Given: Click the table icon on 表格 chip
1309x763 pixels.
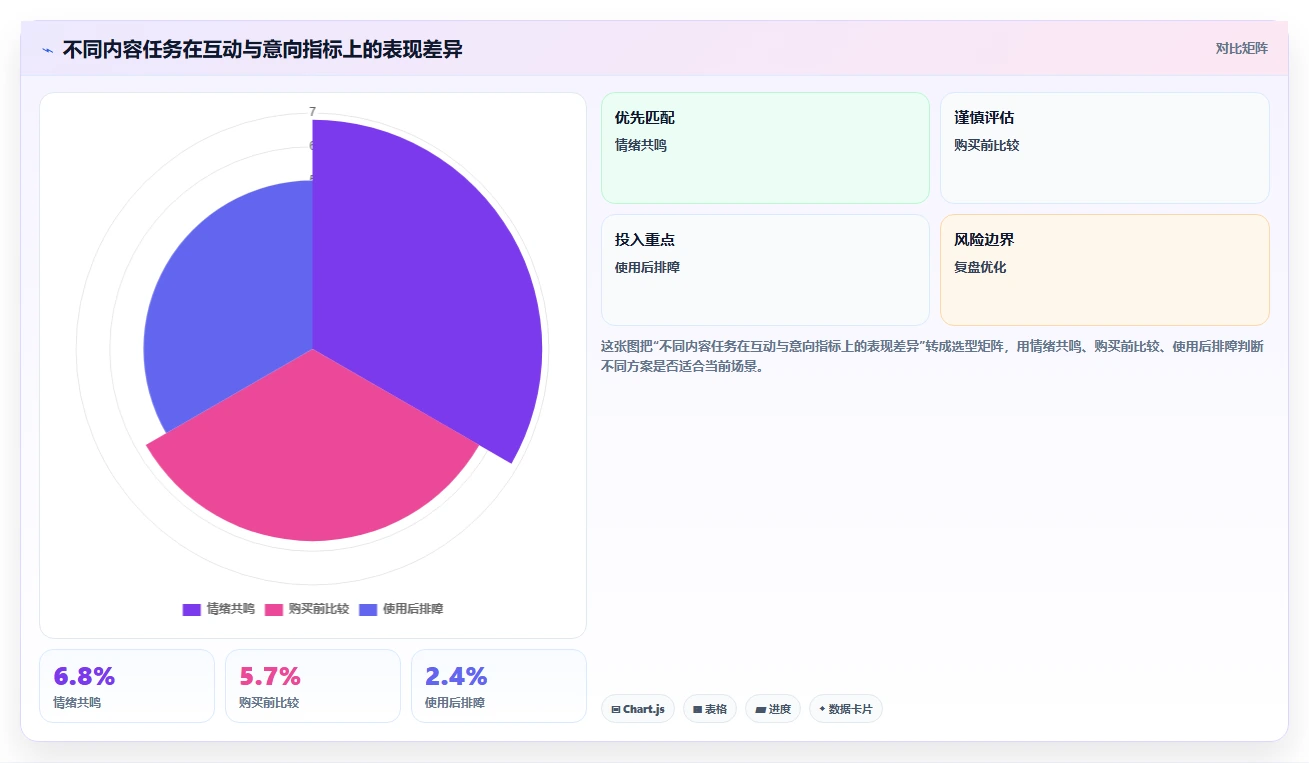Looking at the screenshot, I should pyautogui.click(x=698, y=709).
